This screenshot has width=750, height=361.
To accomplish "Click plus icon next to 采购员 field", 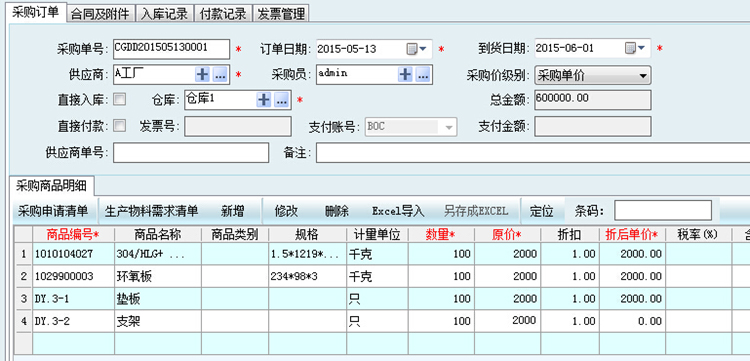I will pos(405,74).
